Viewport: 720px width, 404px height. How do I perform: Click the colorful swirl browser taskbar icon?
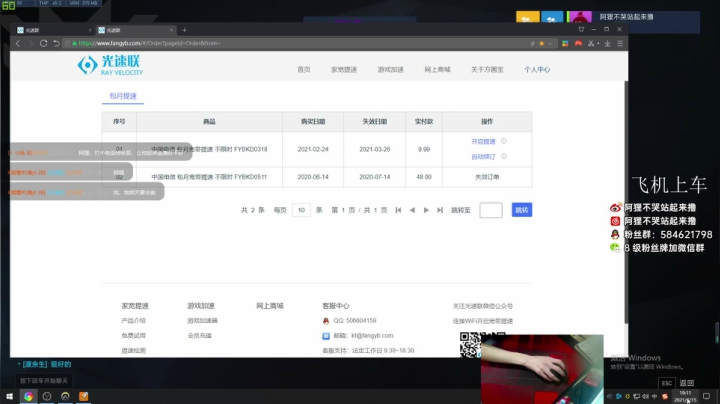pyautogui.click(x=28, y=396)
